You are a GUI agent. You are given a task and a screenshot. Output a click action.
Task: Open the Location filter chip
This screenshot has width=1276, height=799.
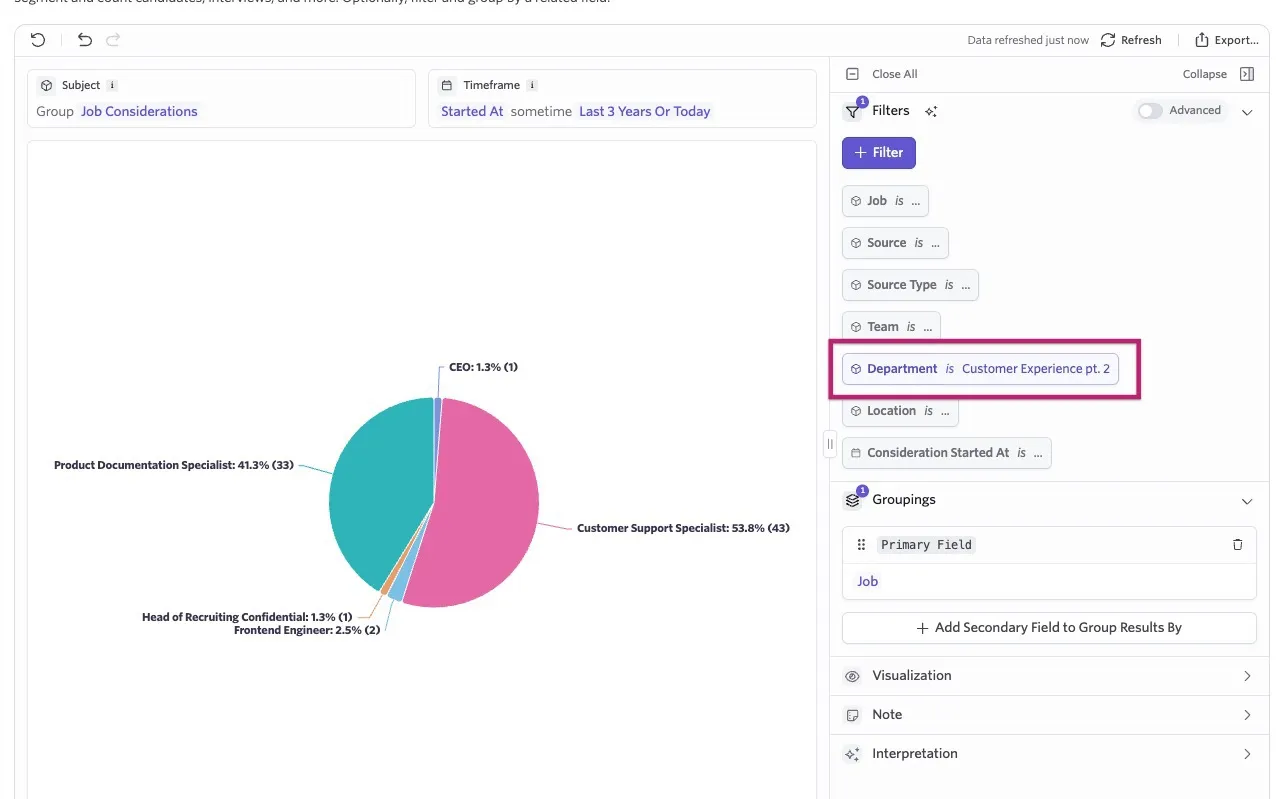(x=900, y=411)
